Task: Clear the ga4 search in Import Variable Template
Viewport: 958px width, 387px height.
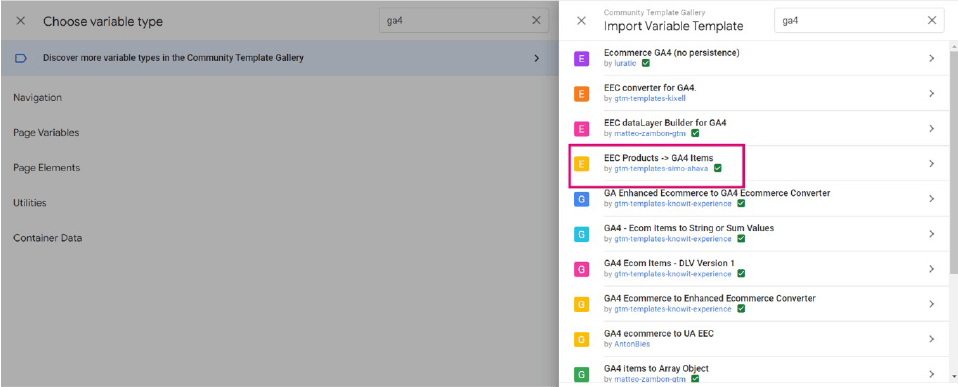Action: [x=932, y=20]
